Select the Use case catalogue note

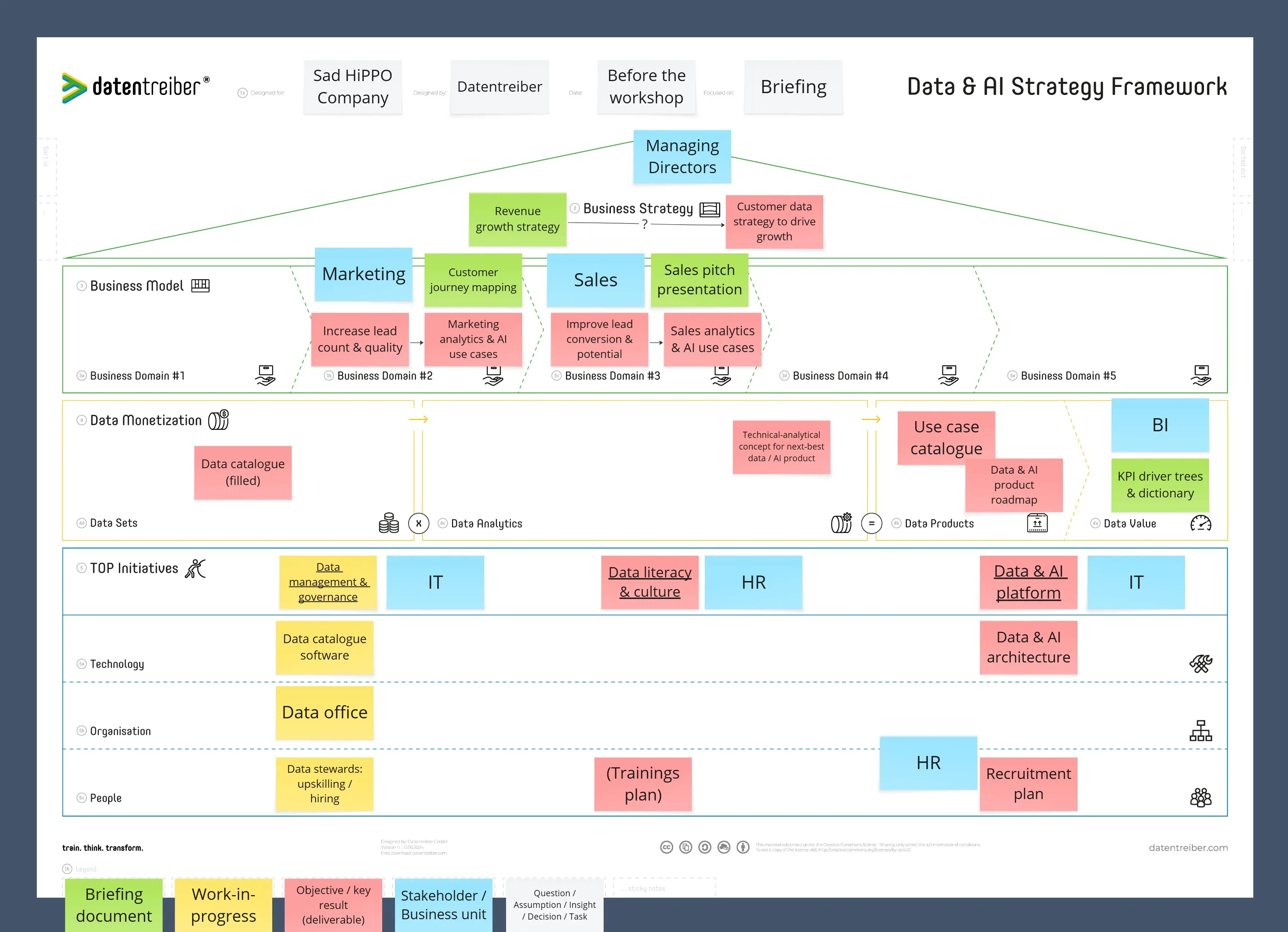(x=946, y=438)
